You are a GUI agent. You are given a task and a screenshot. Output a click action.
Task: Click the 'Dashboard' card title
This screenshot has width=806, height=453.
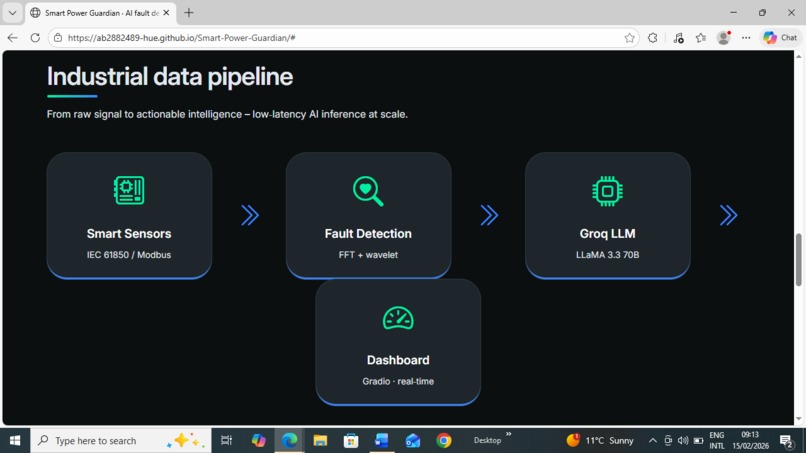coord(398,360)
